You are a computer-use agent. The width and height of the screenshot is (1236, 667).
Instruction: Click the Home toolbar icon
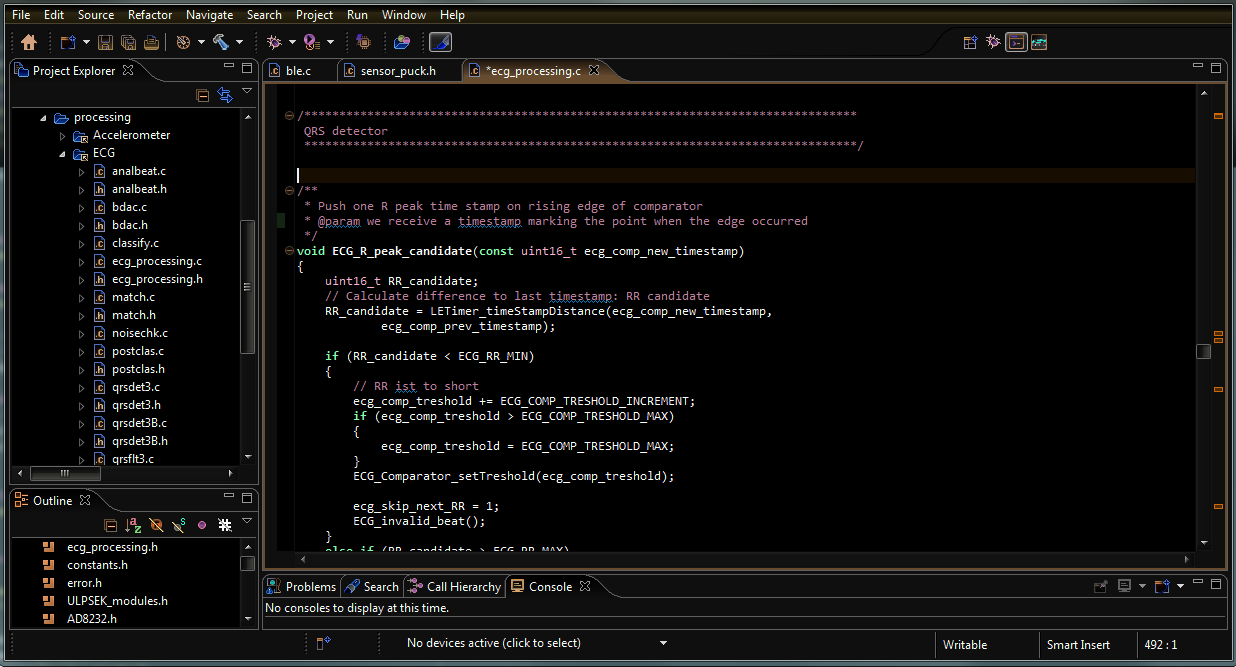coord(29,42)
